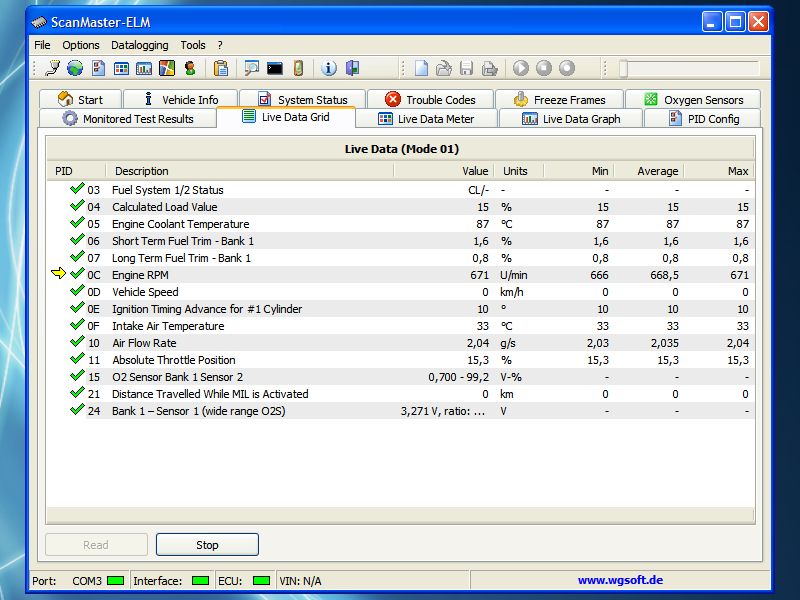
Task: Click the exit door icon
Action: pos(352,68)
